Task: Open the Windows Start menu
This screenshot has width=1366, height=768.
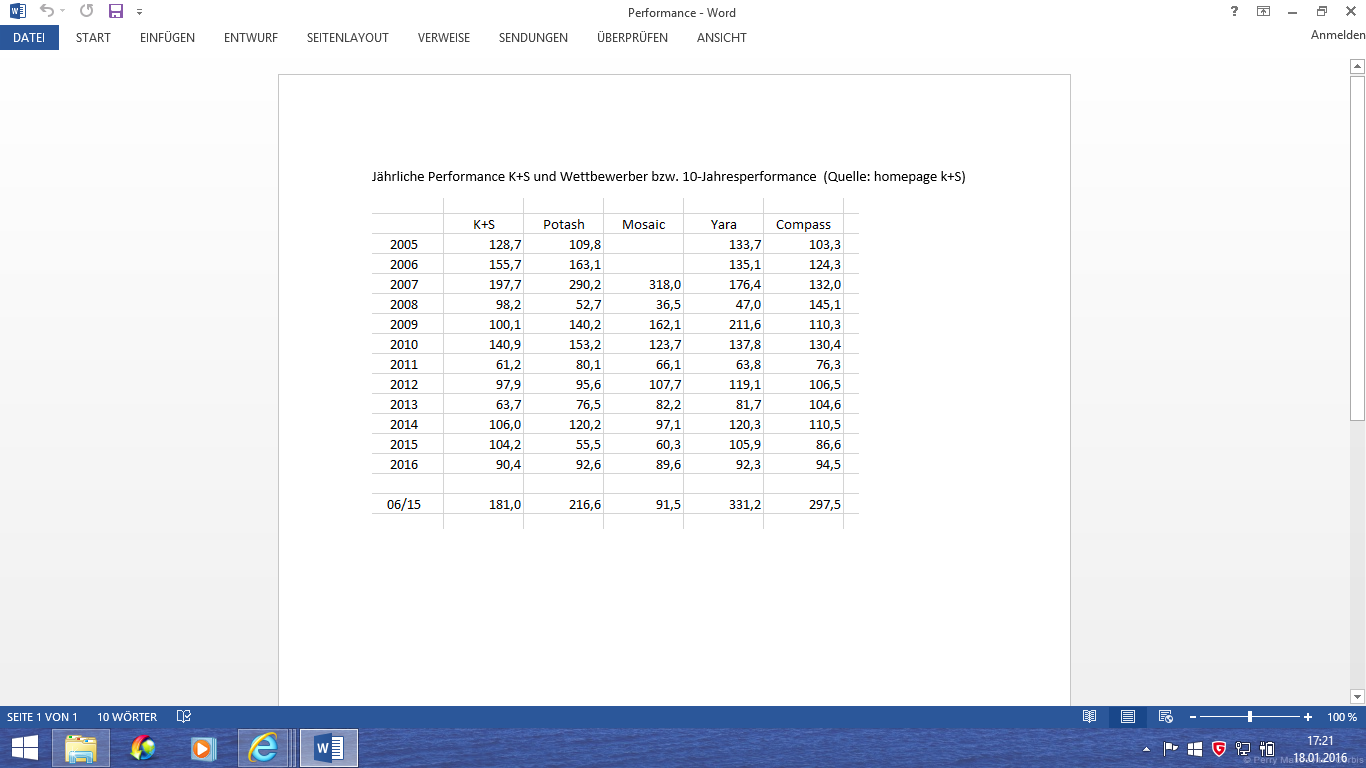Action: (x=25, y=748)
